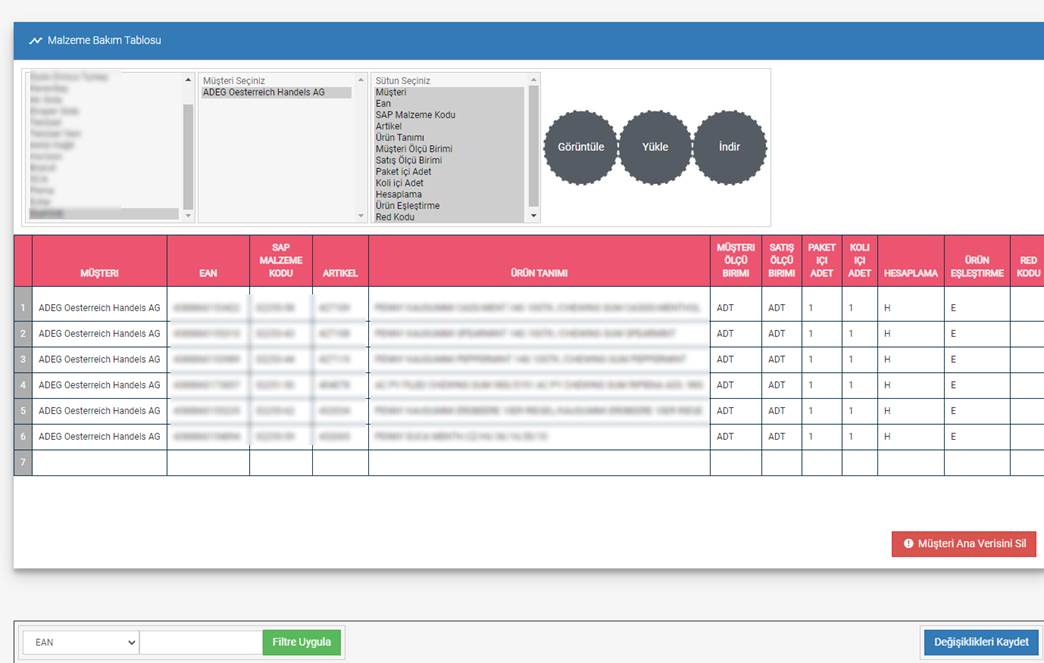Screen dimensions: 1044x663
Task: Click the filter value text box
Action: coord(201,642)
